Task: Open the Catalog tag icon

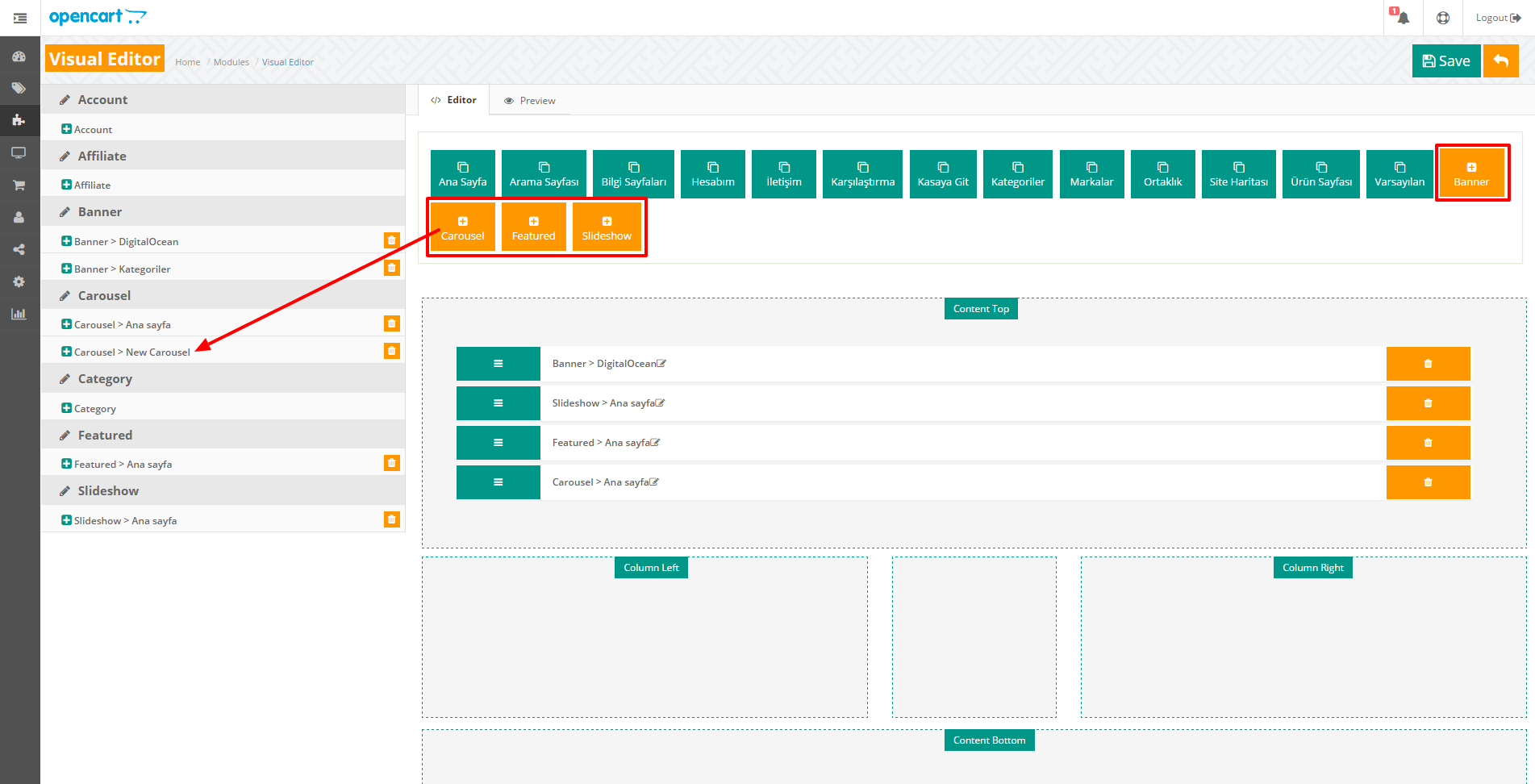Action: tap(19, 89)
